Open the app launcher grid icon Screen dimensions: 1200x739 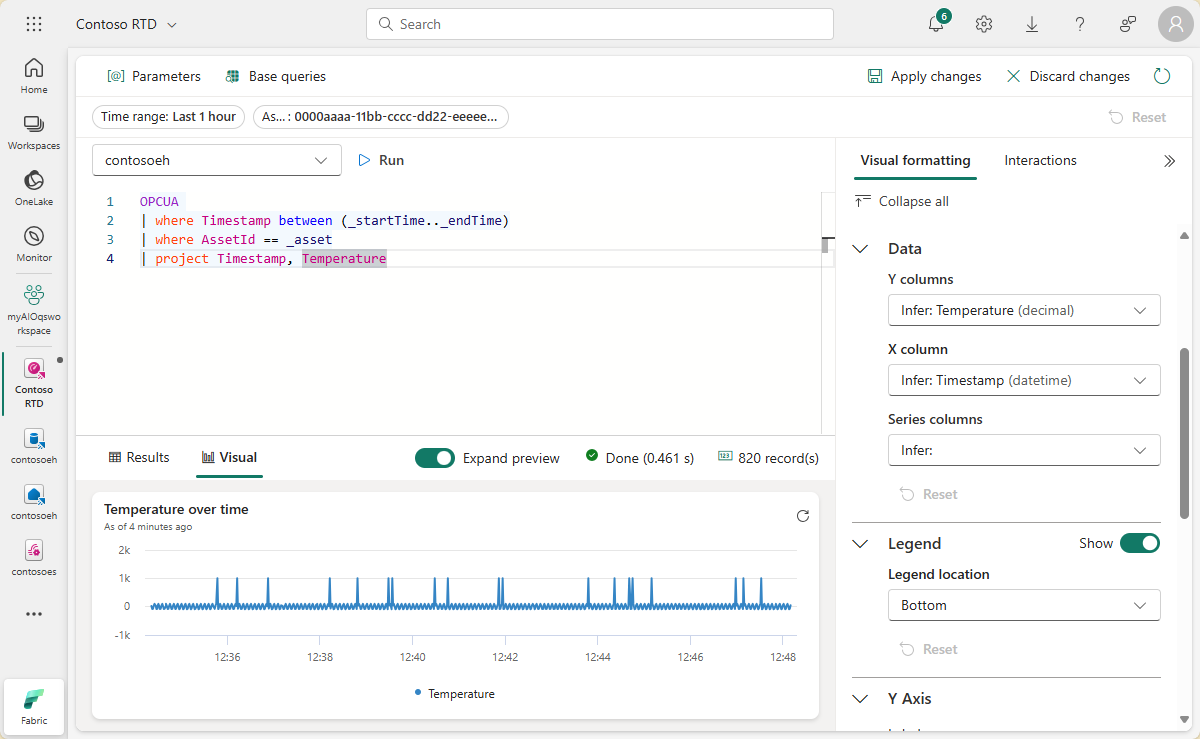pyautogui.click(x=33, y=24)
